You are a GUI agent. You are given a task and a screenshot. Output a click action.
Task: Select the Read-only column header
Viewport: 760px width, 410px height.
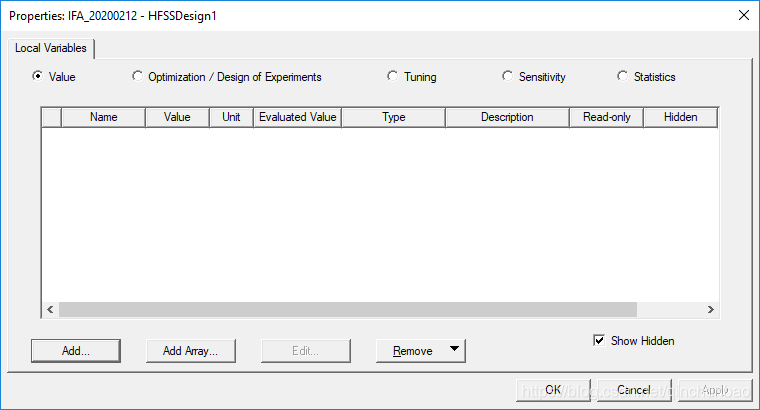point(606,117)
